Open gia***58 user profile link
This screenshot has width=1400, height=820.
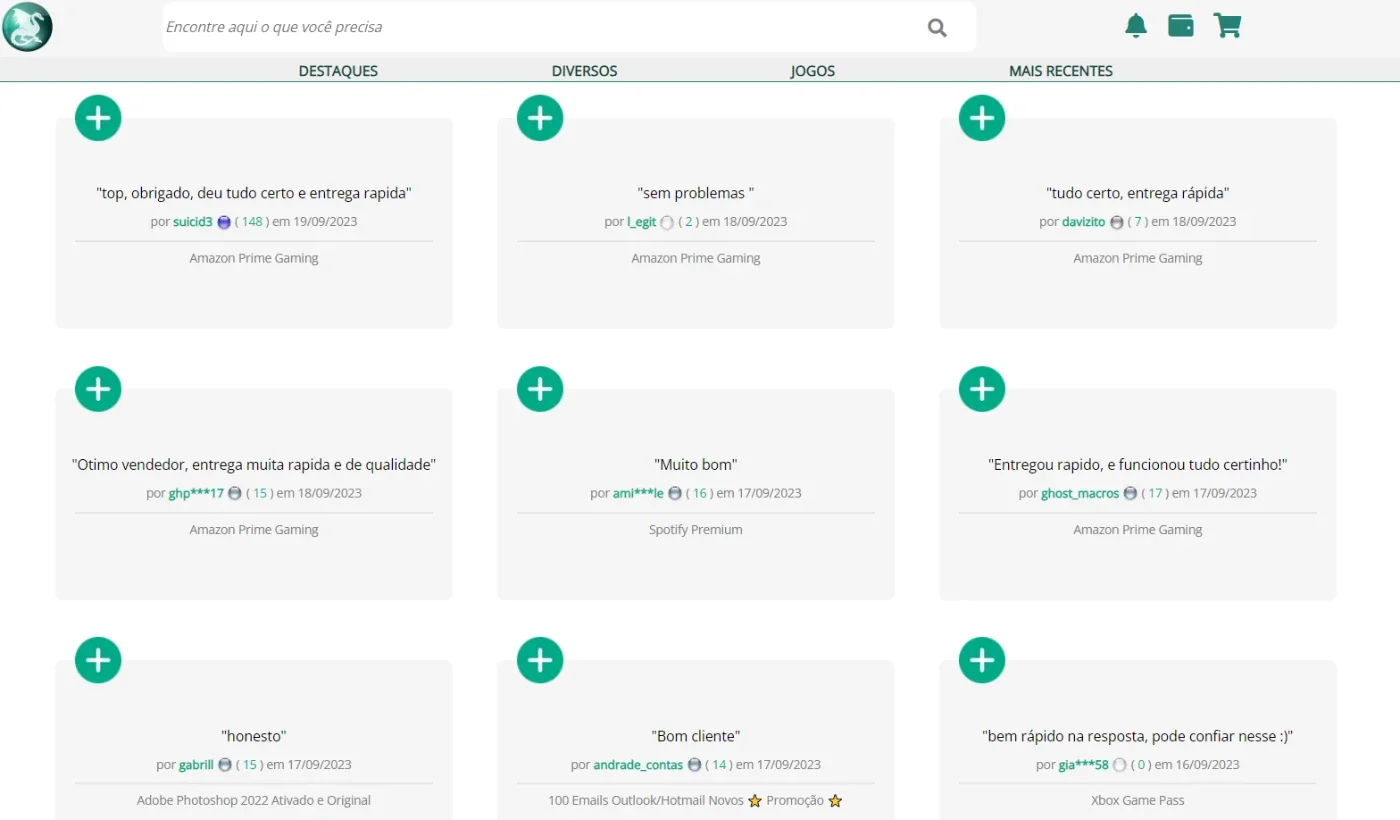click(x=1084, y=765)
